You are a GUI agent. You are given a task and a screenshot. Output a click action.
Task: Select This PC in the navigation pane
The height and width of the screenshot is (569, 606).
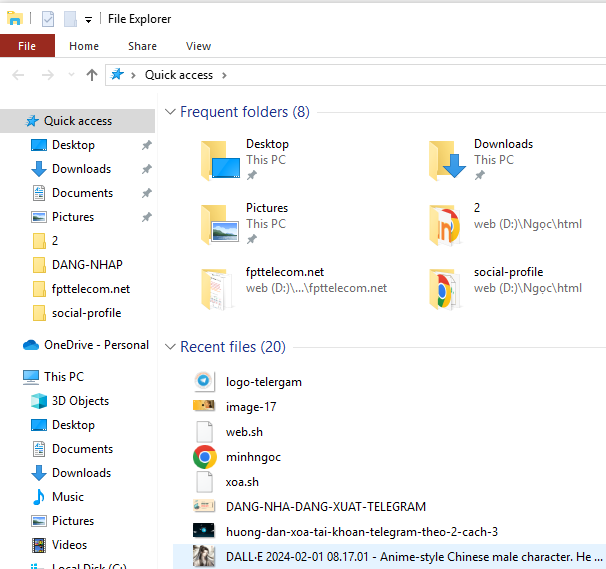(x=64, y=376)
